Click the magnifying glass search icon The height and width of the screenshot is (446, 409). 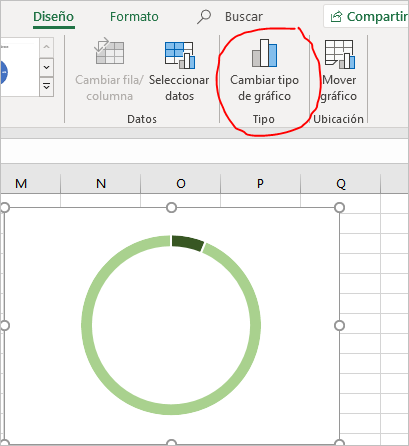point(204,17)
